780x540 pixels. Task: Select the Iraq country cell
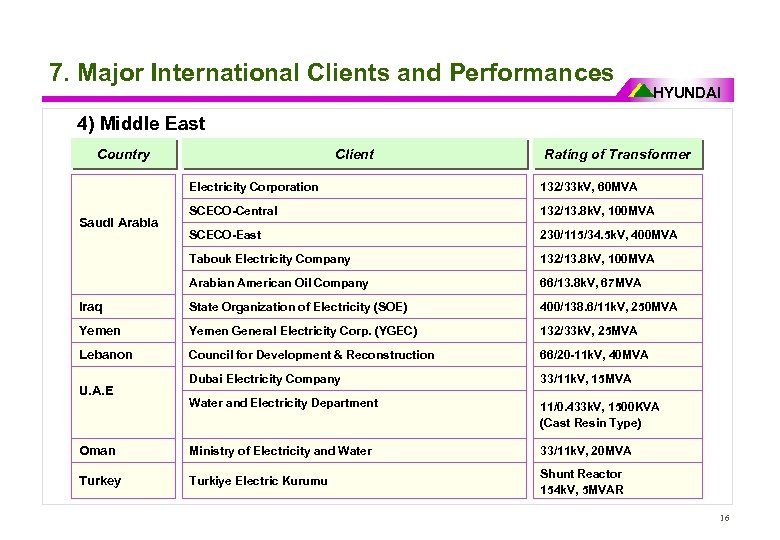pos(123,307)
